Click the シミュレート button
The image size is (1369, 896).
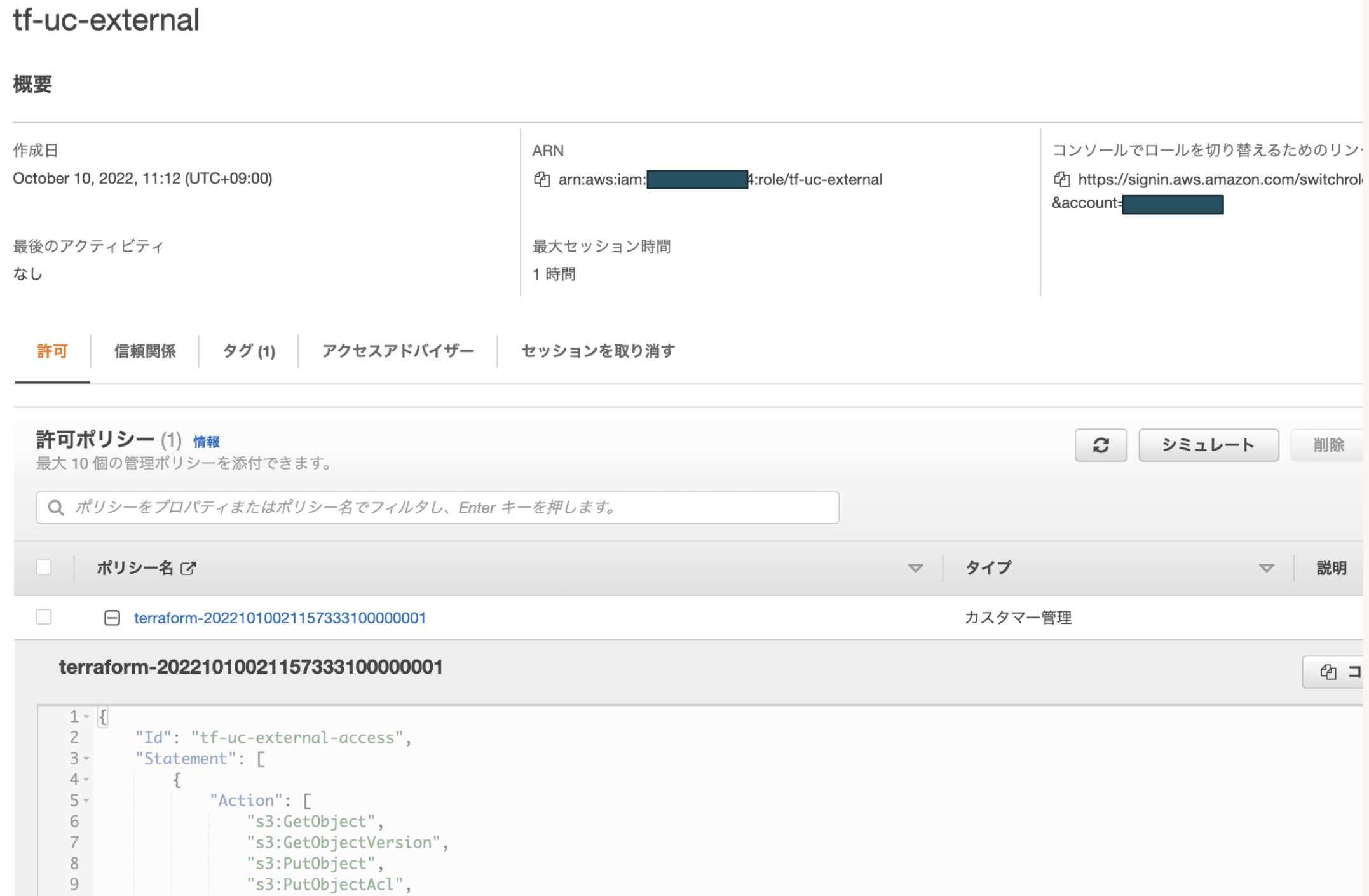point(1208,445)
